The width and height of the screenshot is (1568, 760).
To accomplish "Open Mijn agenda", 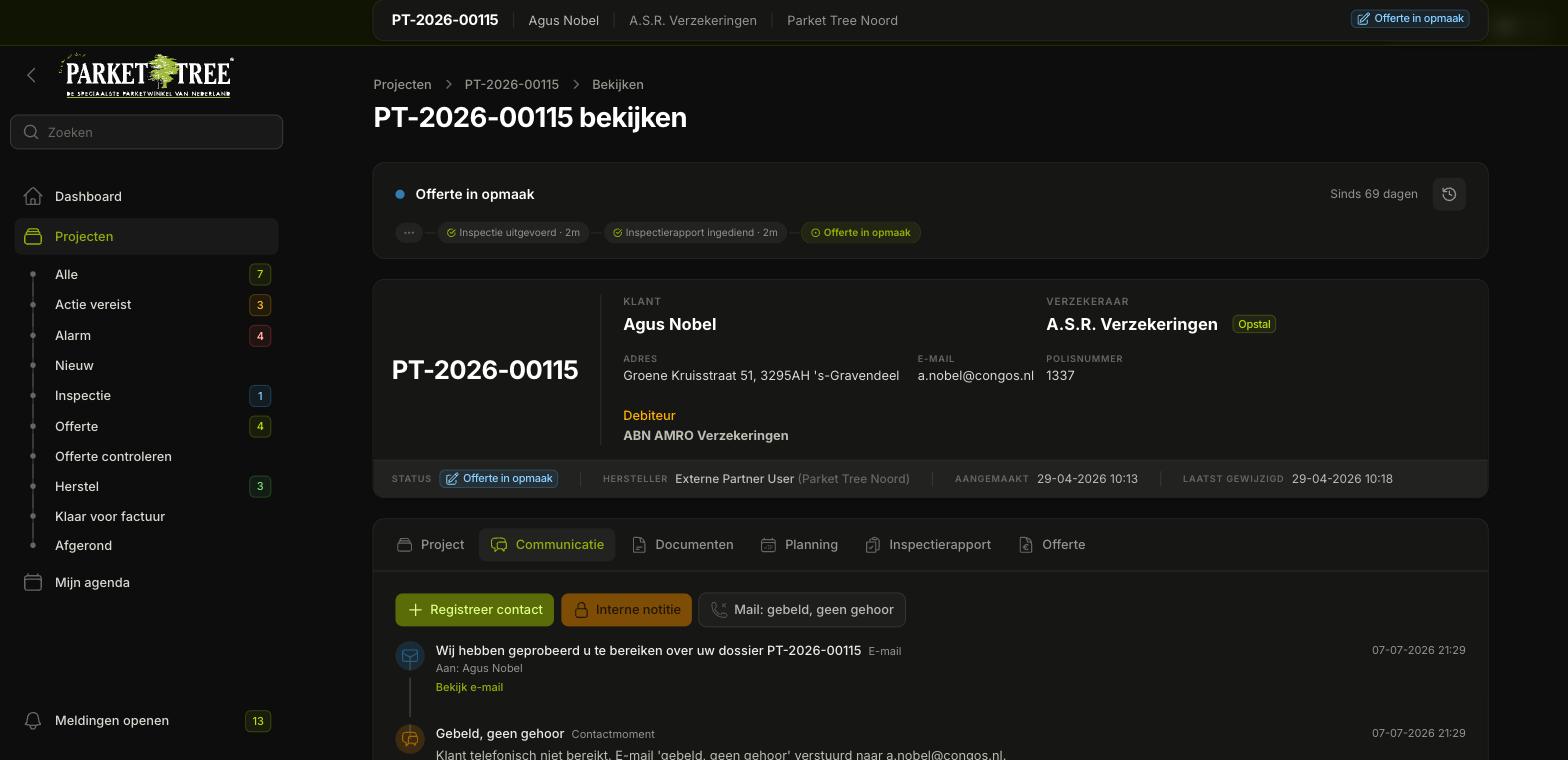I will click(147, 582).
